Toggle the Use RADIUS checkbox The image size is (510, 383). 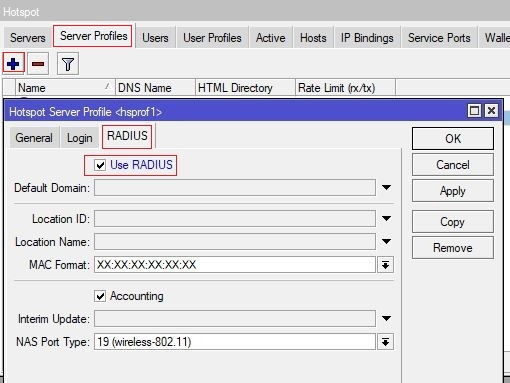(x=100, y=165)
